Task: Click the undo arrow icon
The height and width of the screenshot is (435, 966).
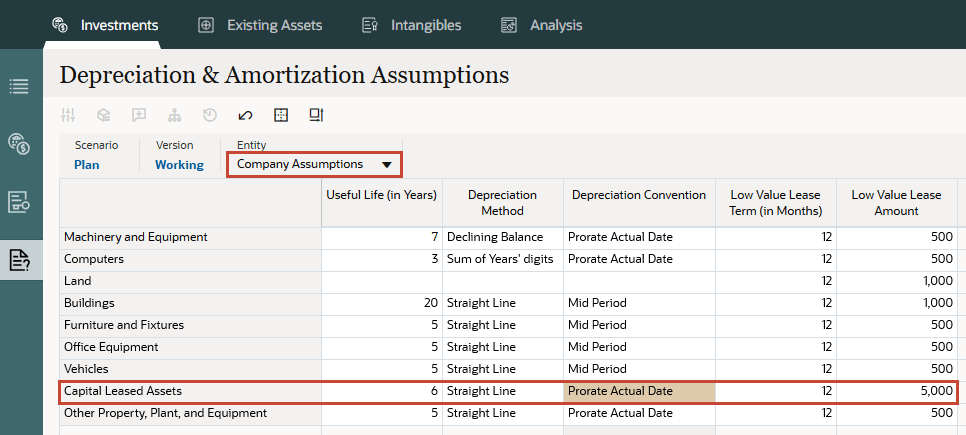Action: tap(245, 115)
